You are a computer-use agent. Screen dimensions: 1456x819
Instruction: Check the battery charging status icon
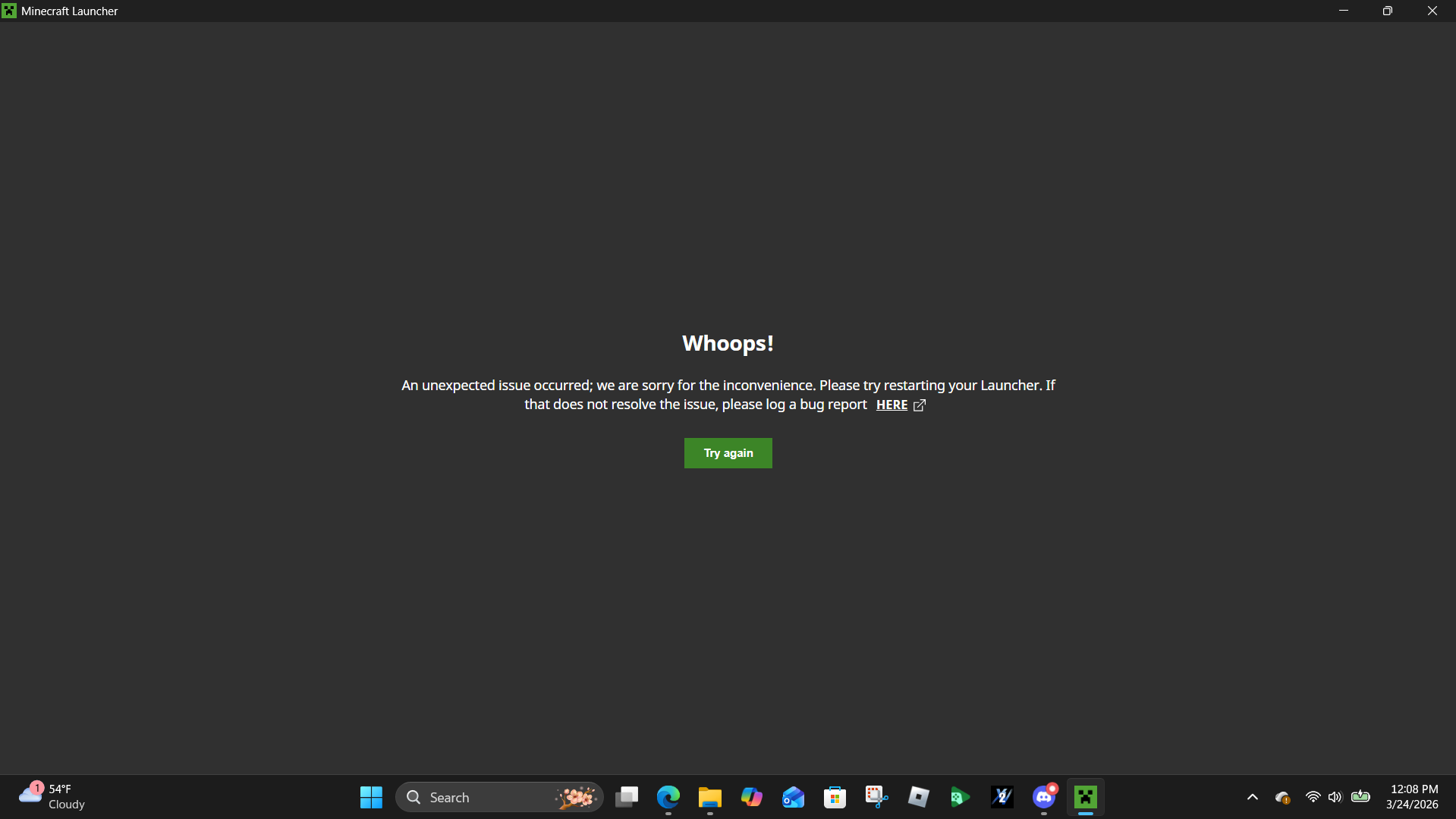(1360, 797)
